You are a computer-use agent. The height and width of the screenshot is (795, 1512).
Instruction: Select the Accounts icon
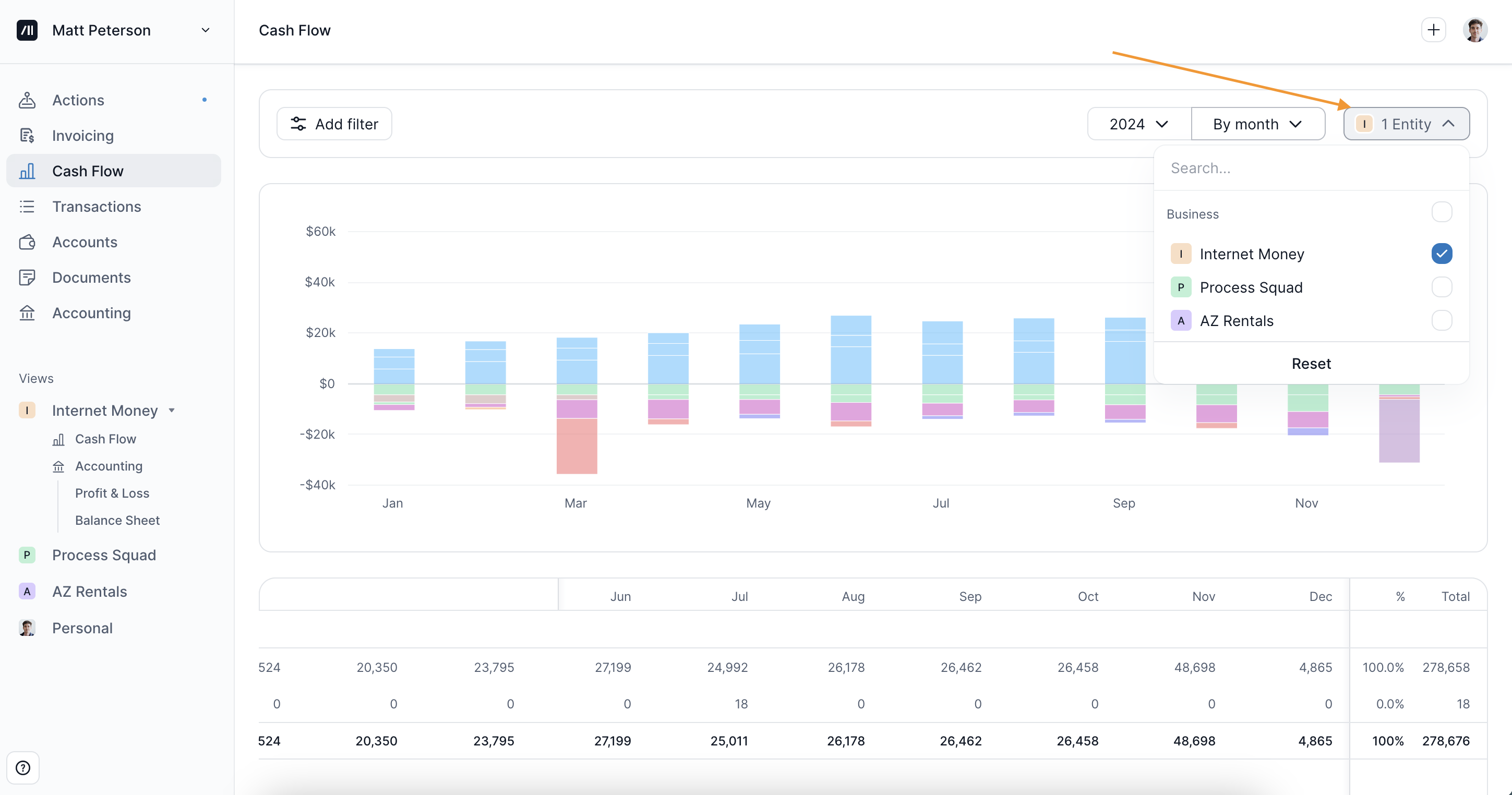(x=27, y=242)
